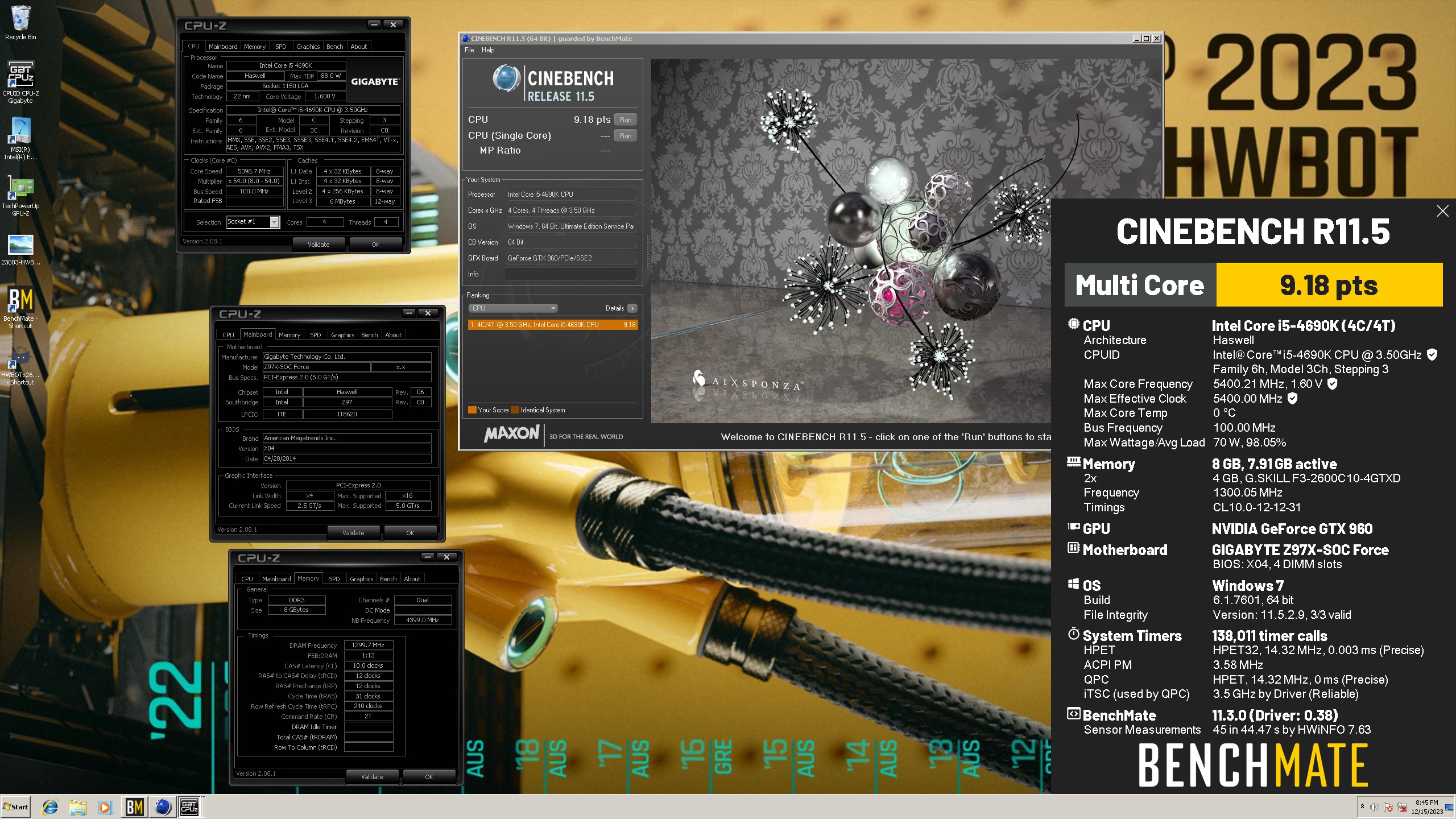Select About tab in top CPU-Z window
The height and width of the screenshot is (819, 1456).
coord(359,47)
